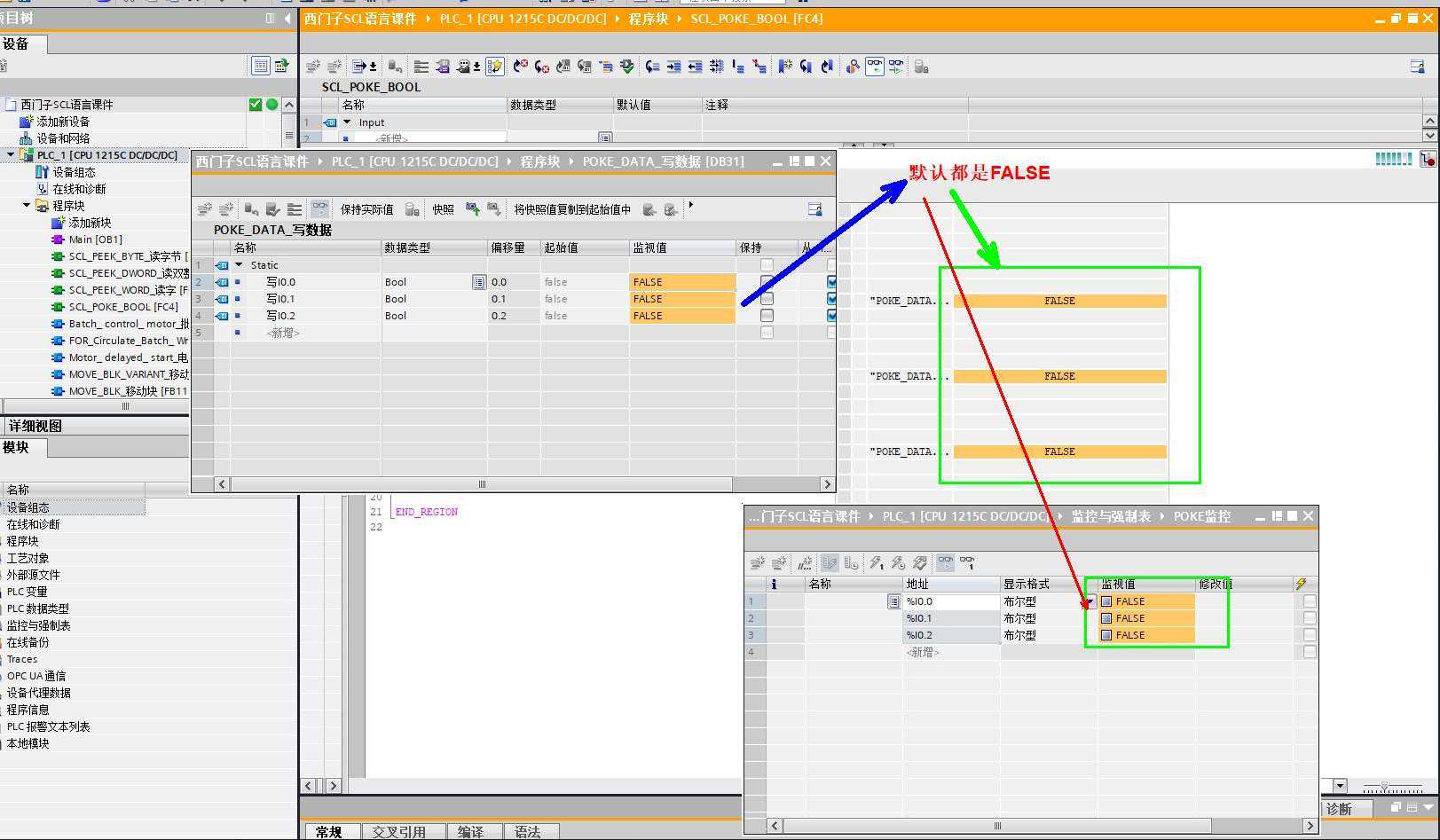Click the modify-once lightning icon in watch table
The image size is (1440, 840).
[876, 562]
